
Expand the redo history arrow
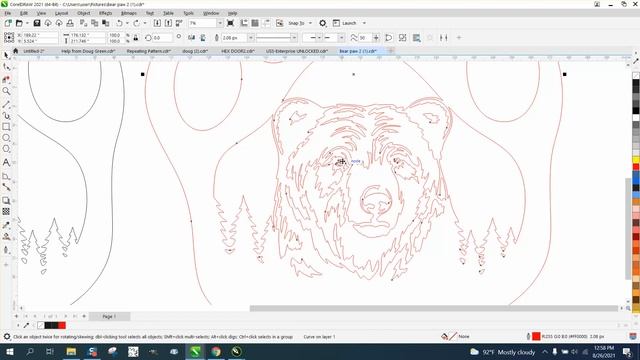click(144, 23)
